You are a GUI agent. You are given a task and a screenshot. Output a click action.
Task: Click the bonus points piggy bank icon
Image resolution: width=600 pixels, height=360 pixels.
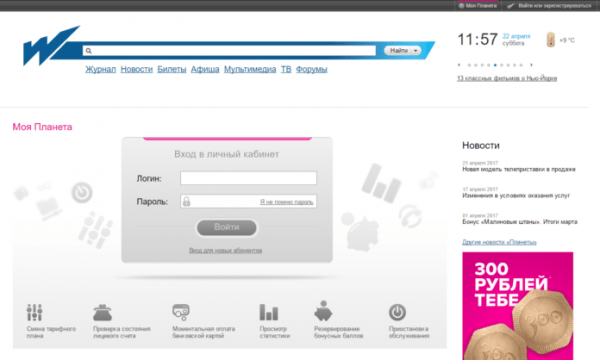coord(323,311)
